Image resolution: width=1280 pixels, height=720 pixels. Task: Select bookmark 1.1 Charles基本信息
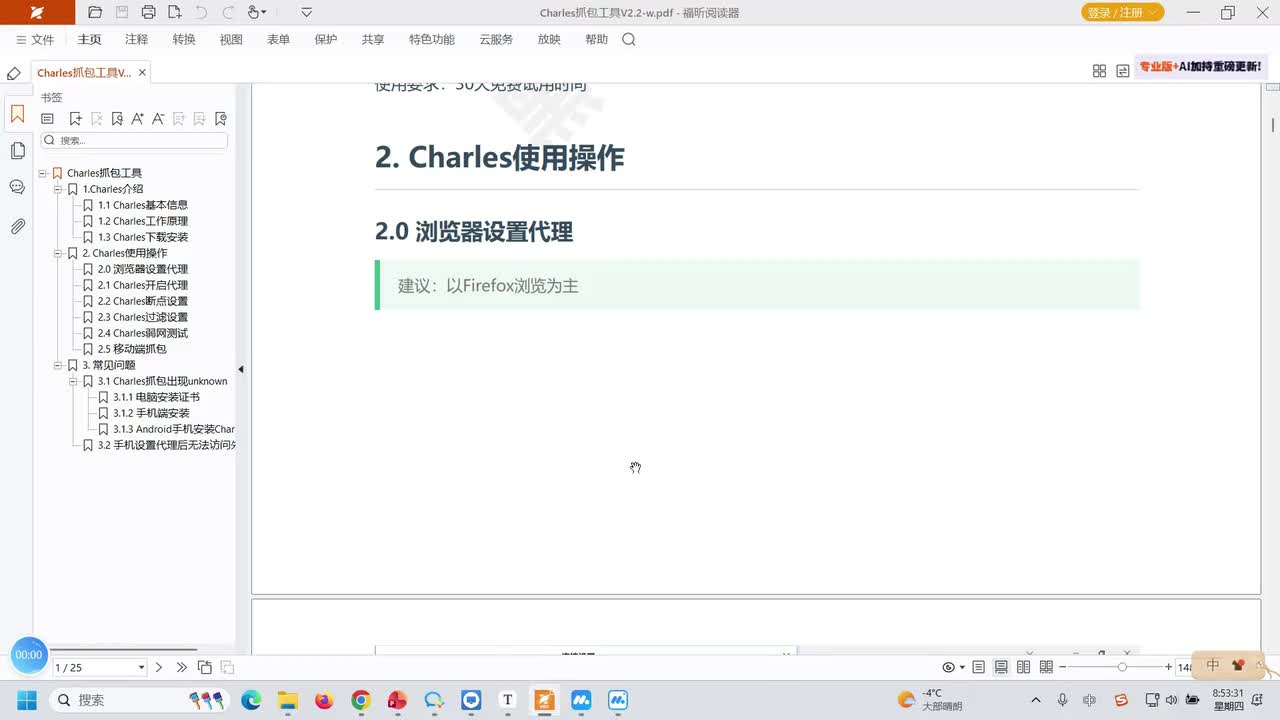click(x=142, y=205)
